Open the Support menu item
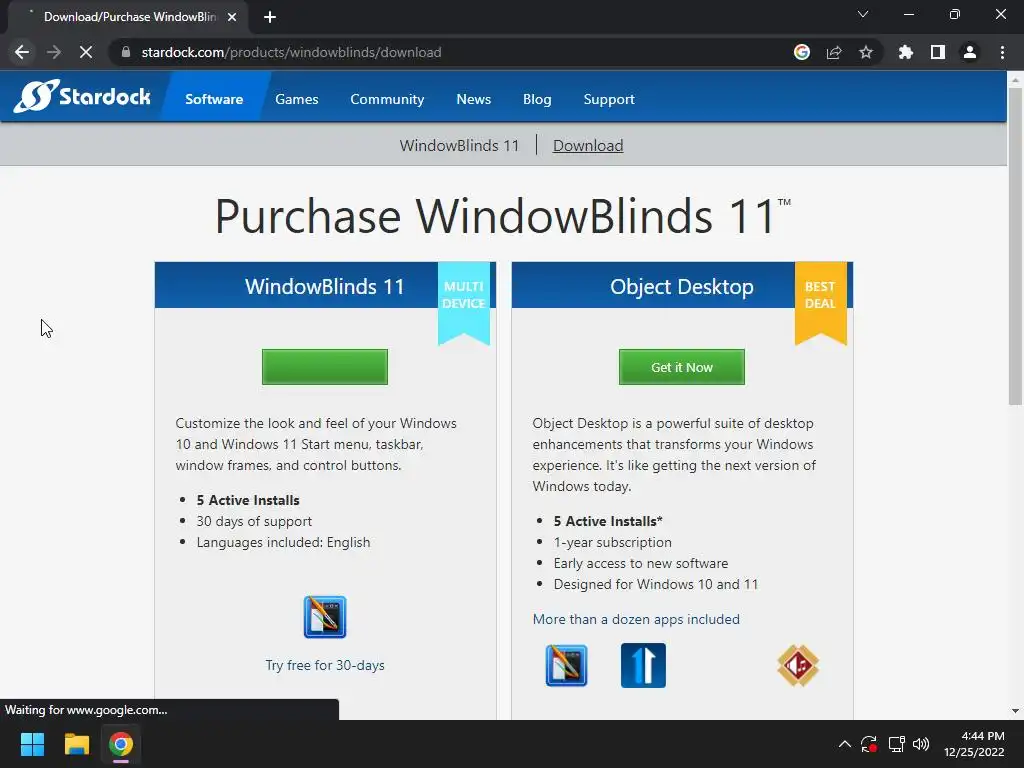 (x=609, y=99)
